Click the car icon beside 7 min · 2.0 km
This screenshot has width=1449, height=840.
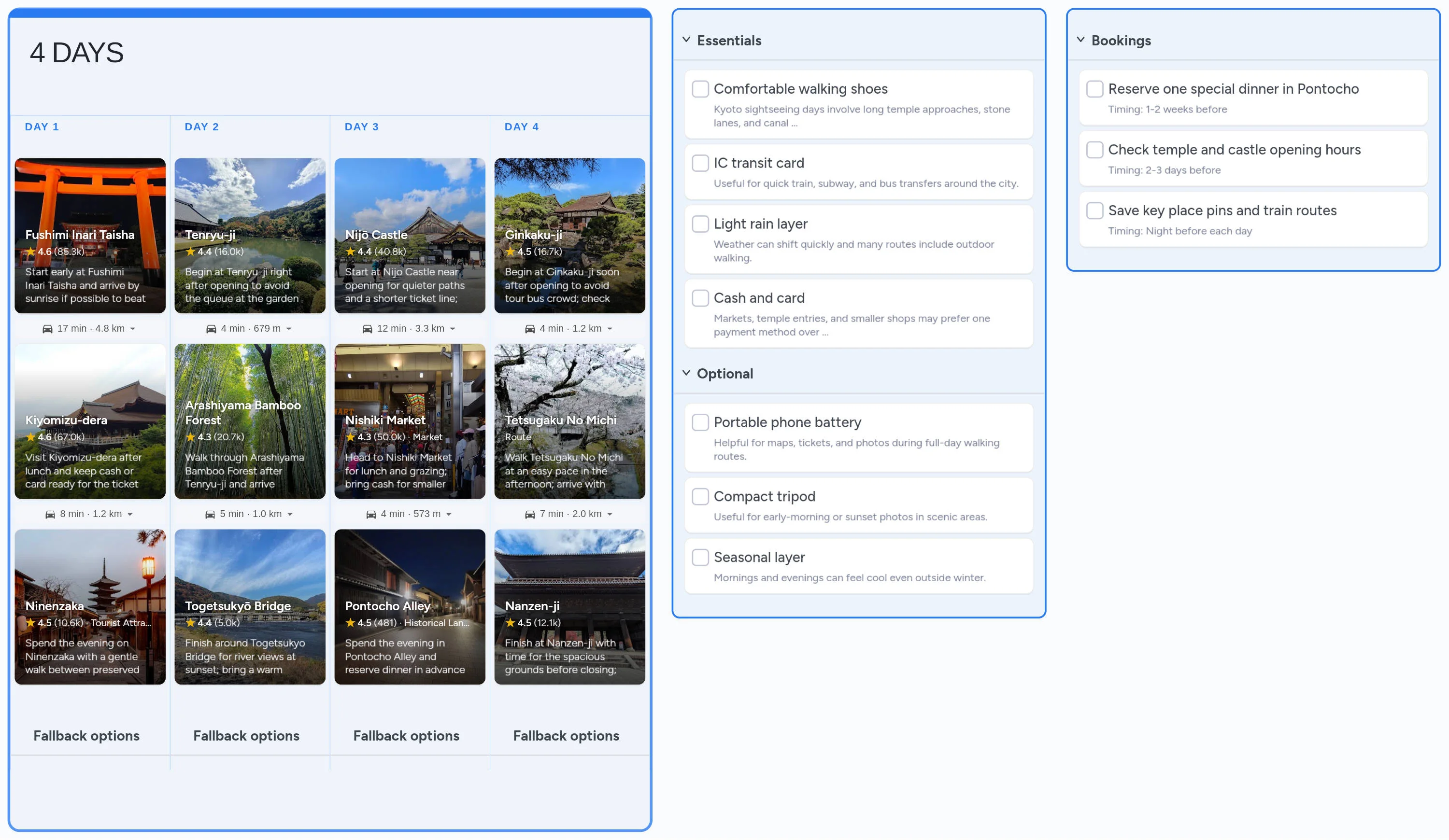(530, 513)
